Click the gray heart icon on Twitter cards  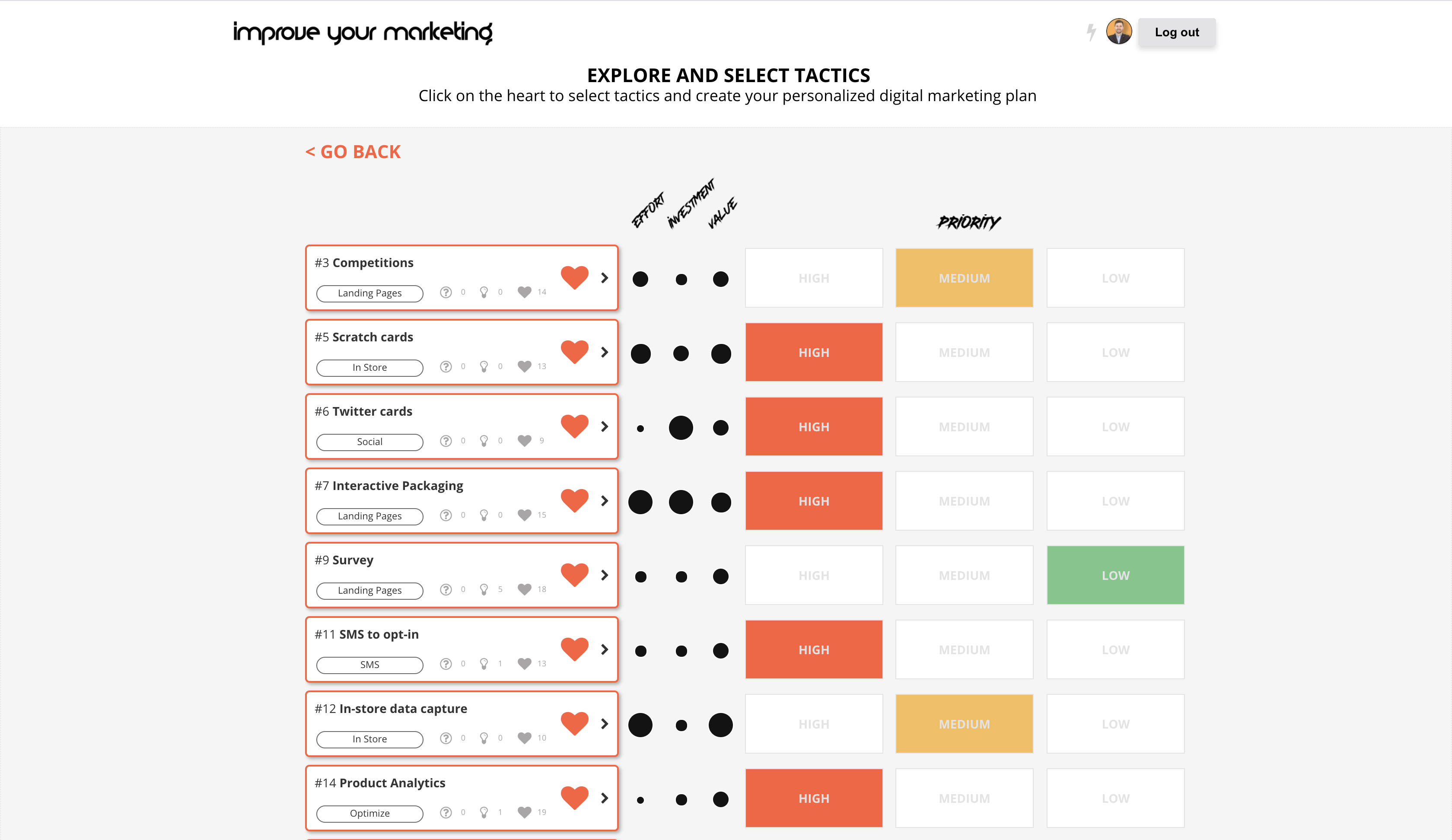(524, 440)
